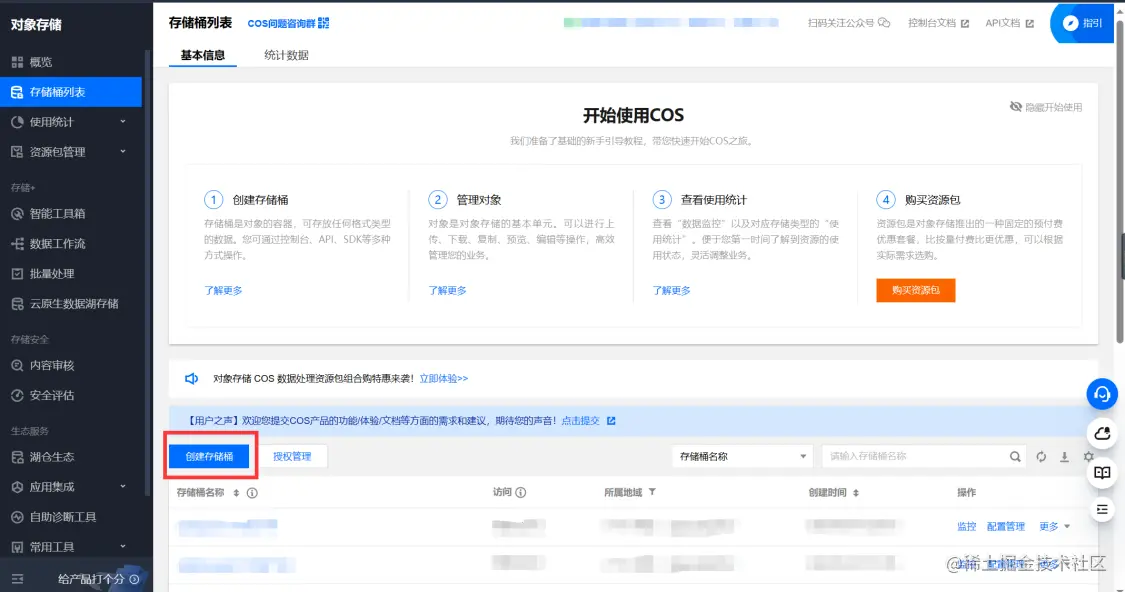Open the 存储桶名称 filter dropdown
The width and height of the screenshot is (1125, 592).
(x=742, y=456)
